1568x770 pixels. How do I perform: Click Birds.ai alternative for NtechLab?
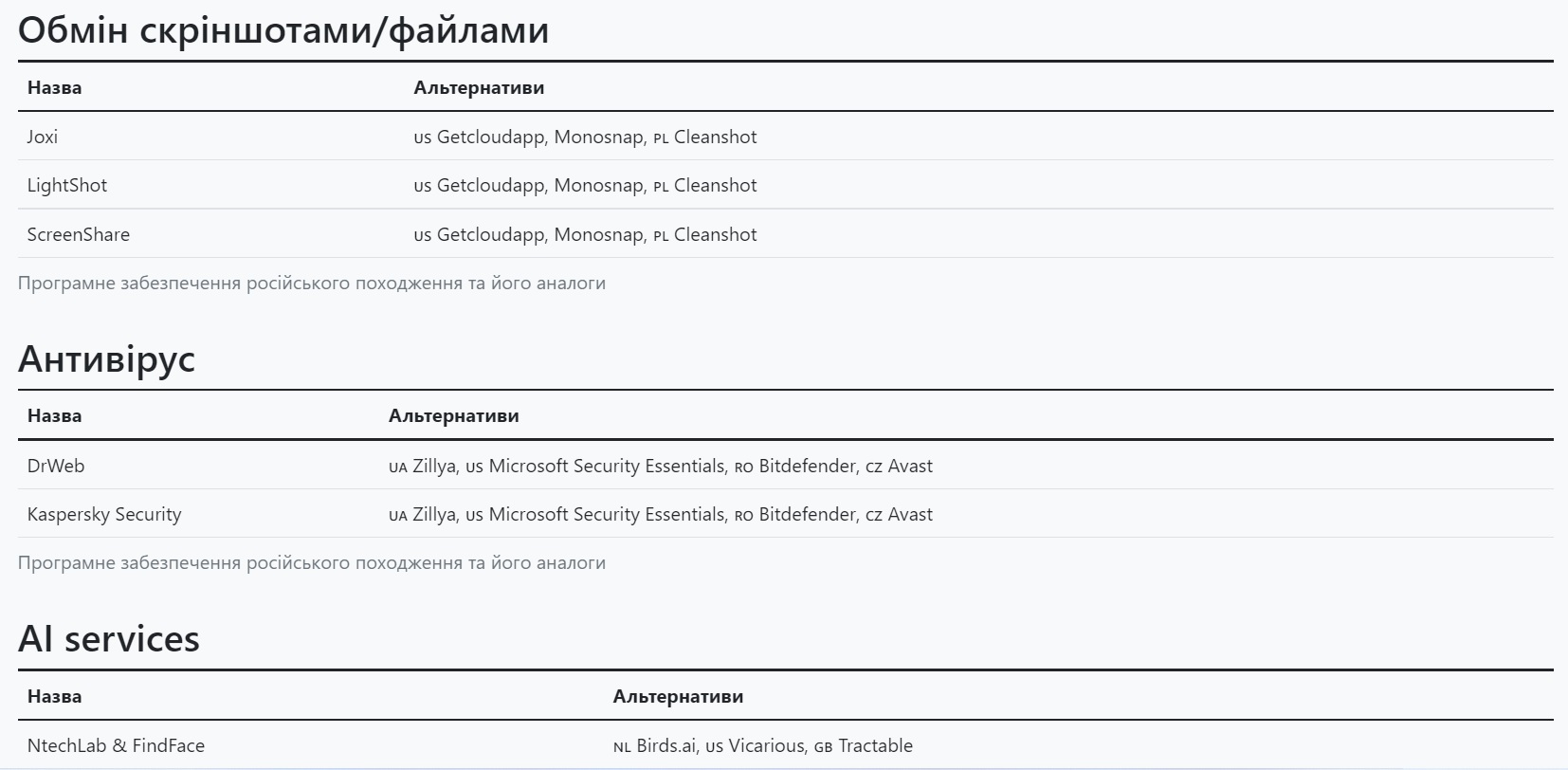point(667,745)
